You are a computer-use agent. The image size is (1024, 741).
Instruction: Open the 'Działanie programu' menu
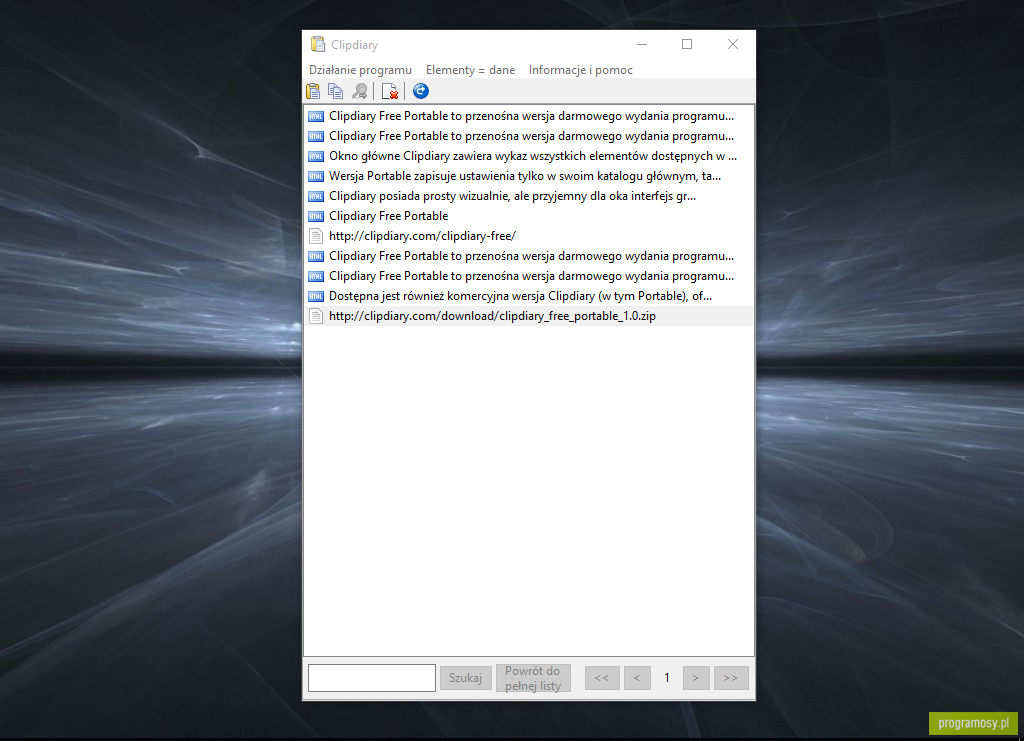(360, 70)
